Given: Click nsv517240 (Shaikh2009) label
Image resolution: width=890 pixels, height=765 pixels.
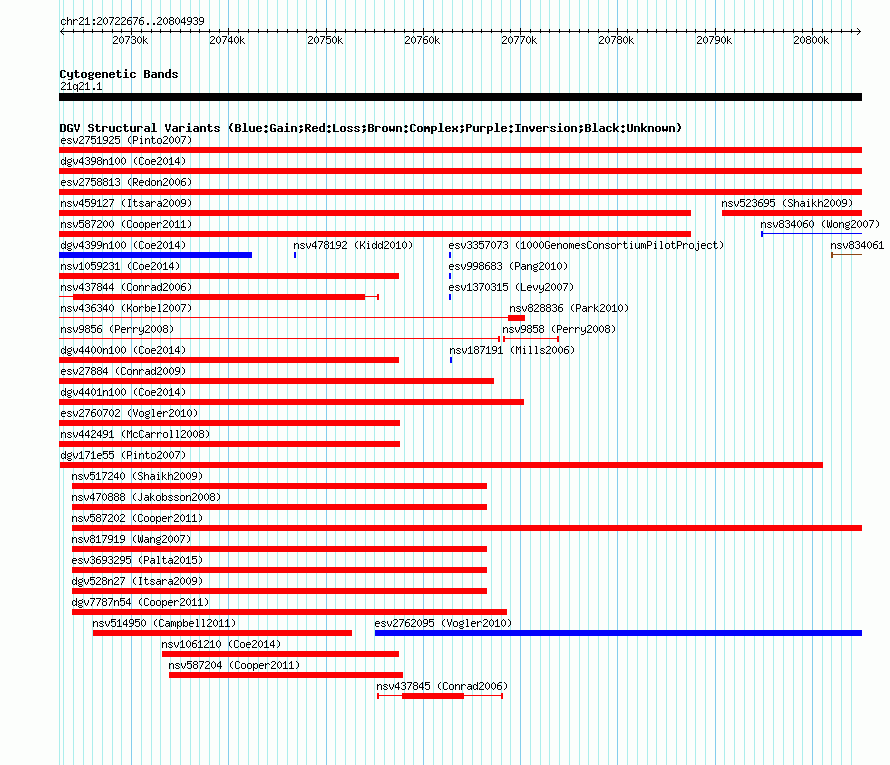Looking at the screenshot, I should [137, 476].
